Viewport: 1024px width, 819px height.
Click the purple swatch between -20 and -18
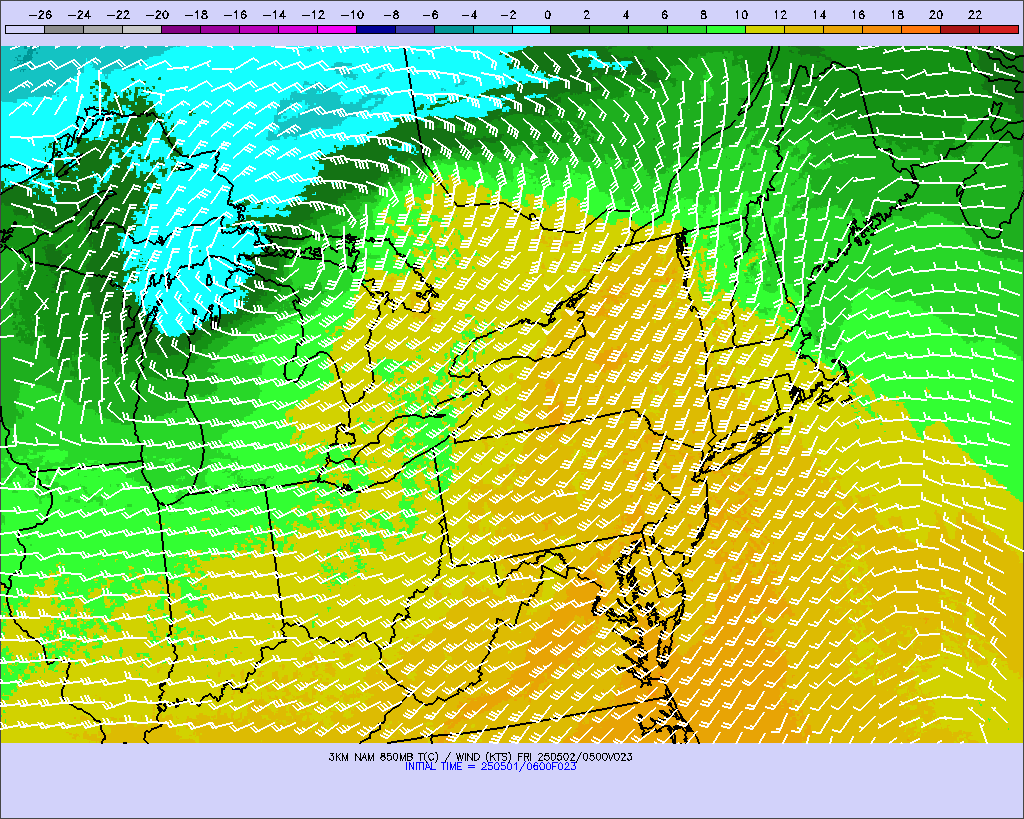(x=181, y=29)
